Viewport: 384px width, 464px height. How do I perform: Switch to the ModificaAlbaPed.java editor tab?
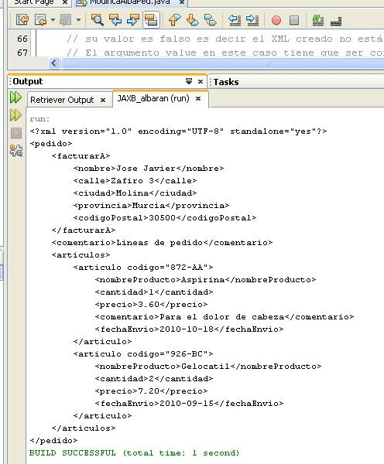[x=130, y=2]
